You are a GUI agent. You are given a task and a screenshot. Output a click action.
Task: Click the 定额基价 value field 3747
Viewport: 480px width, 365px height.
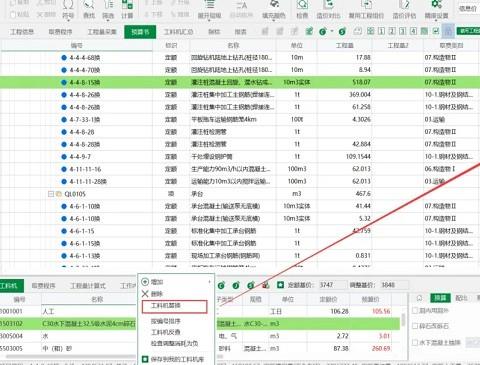coord(332,285)
